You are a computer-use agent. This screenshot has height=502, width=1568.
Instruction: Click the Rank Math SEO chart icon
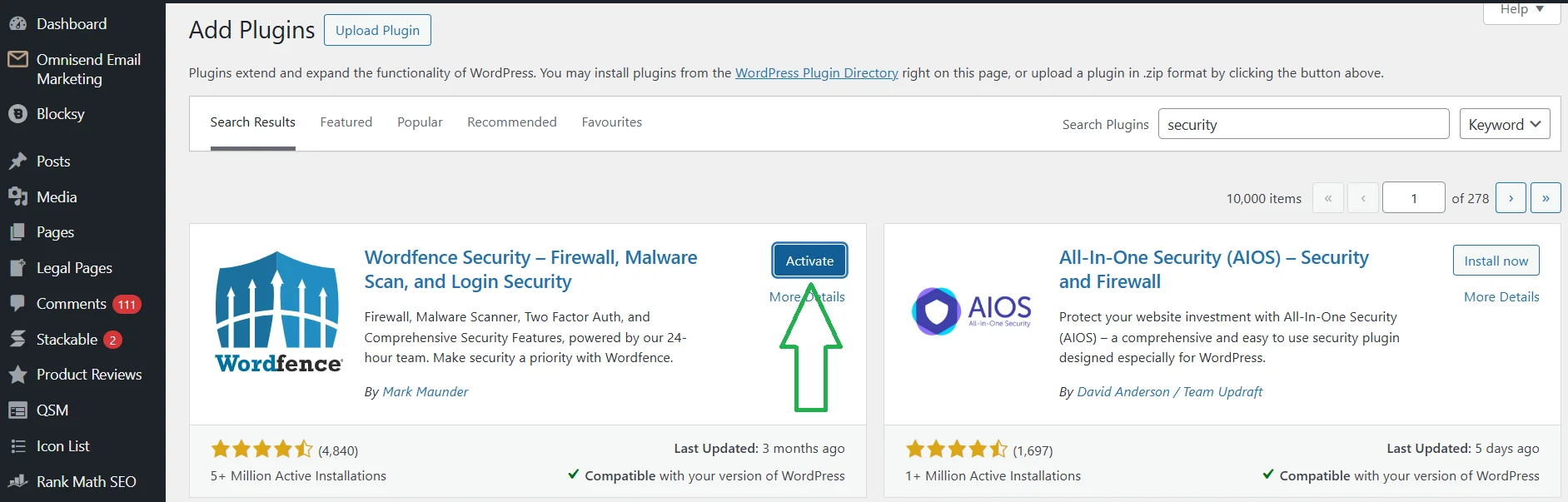17,482
